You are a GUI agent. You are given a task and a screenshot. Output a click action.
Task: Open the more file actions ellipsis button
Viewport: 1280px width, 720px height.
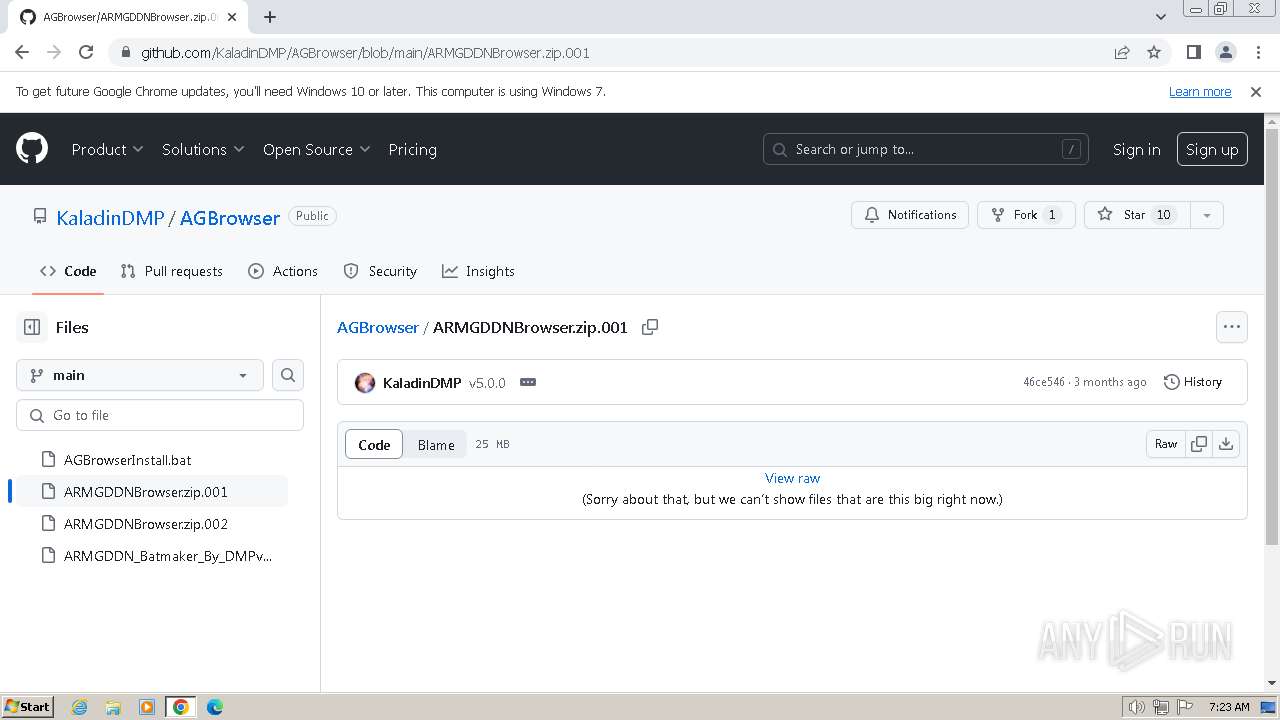1232,327
